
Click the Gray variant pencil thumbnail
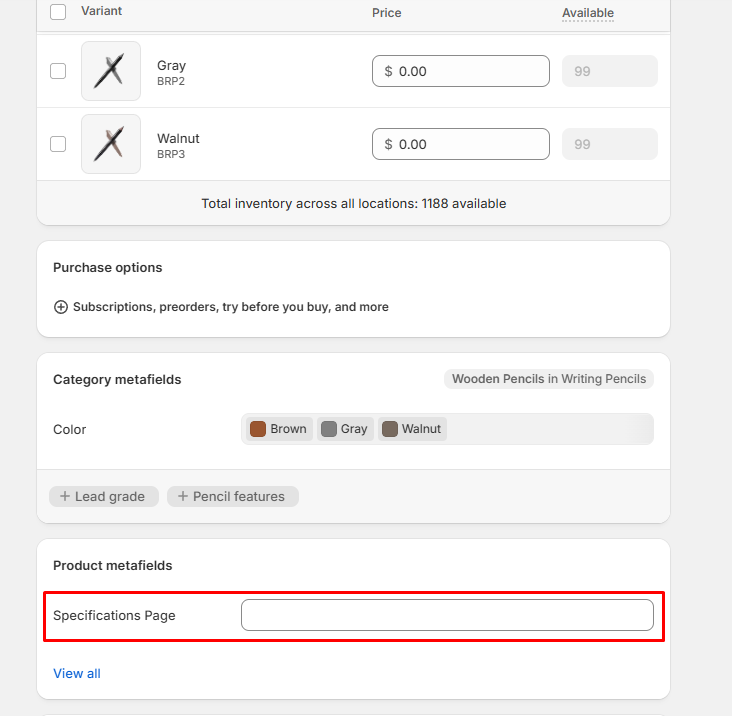(x=111, y=72)
